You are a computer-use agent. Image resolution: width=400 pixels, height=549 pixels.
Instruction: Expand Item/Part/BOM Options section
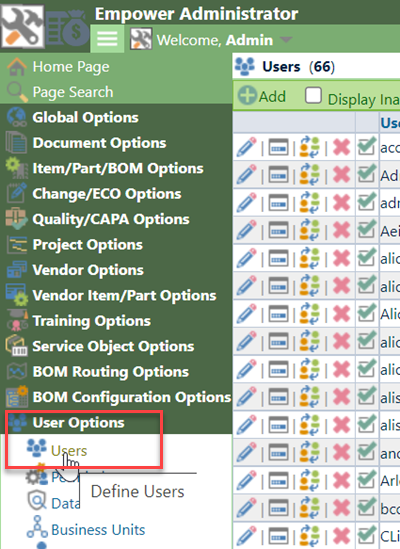point(118,168)
